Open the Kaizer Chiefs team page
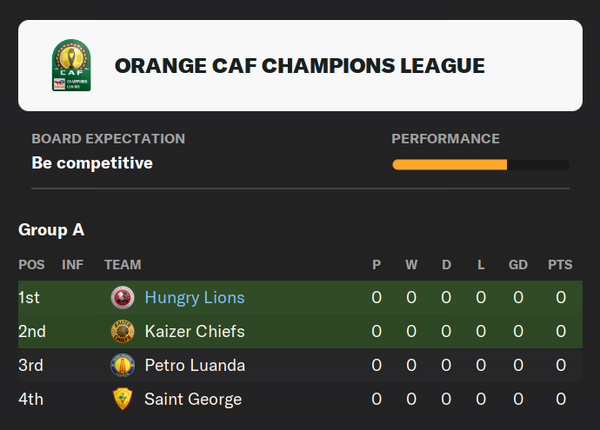This screenshot has height=430, width=600. pyautogui.click(x=194, y=331)
